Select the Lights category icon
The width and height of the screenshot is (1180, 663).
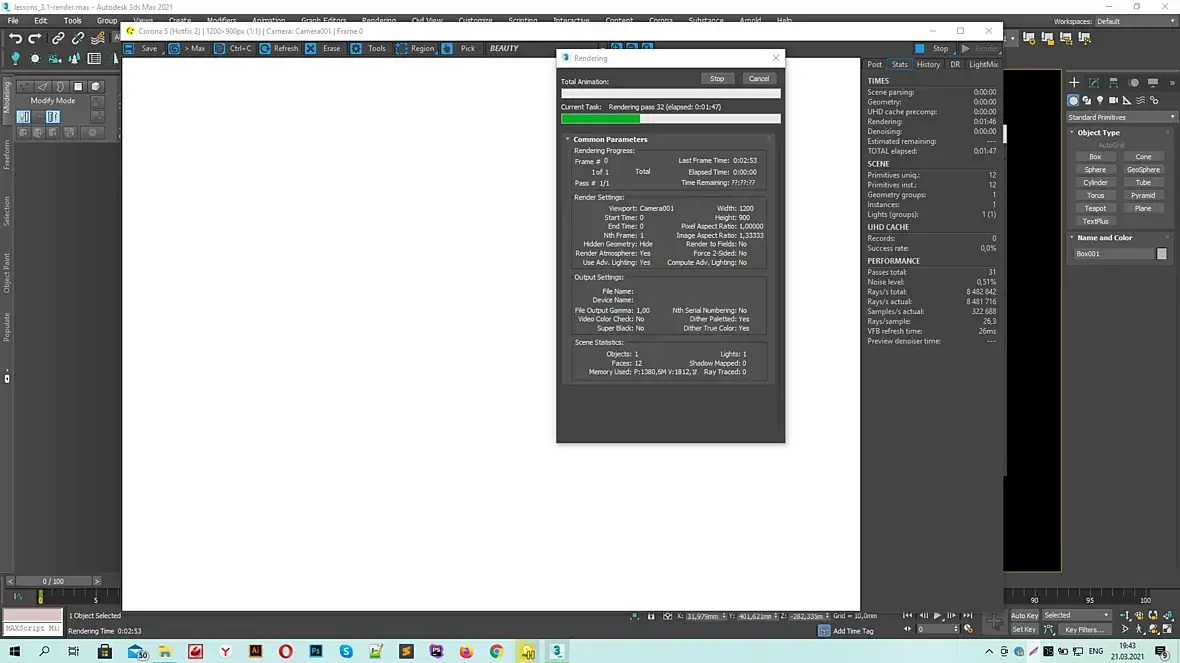point(1100,100)
